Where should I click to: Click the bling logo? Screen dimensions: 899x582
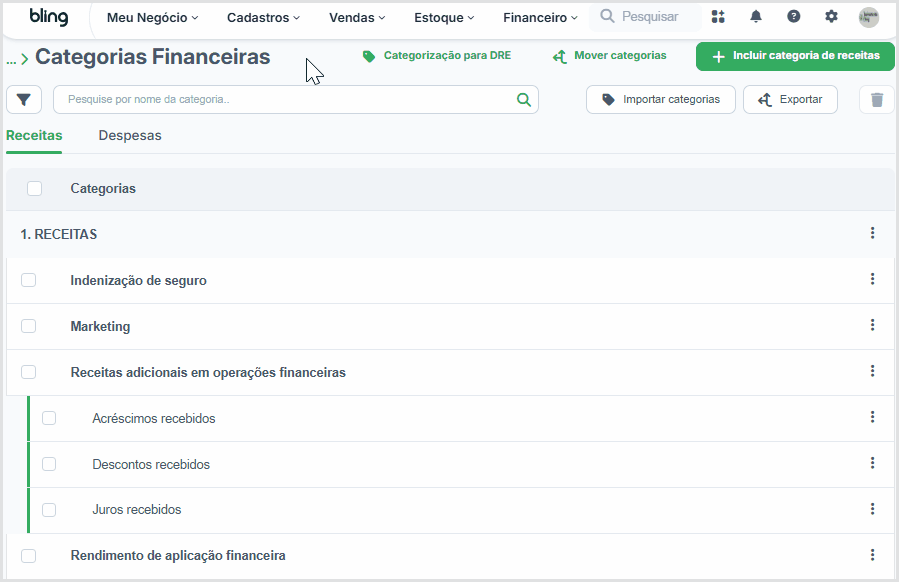[49, 17]
